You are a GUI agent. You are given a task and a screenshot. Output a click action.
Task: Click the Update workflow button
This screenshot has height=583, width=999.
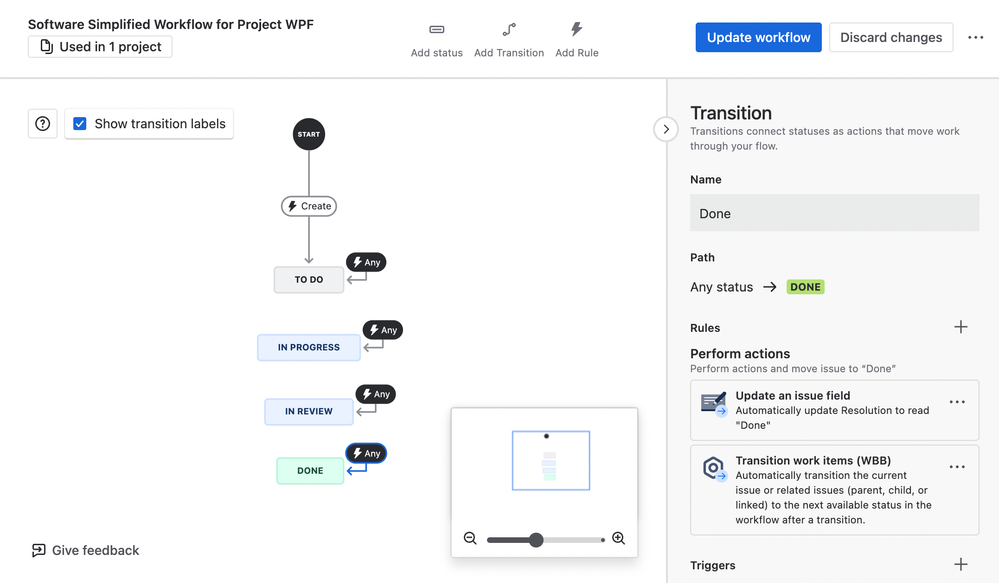click(x=758, y=36)
